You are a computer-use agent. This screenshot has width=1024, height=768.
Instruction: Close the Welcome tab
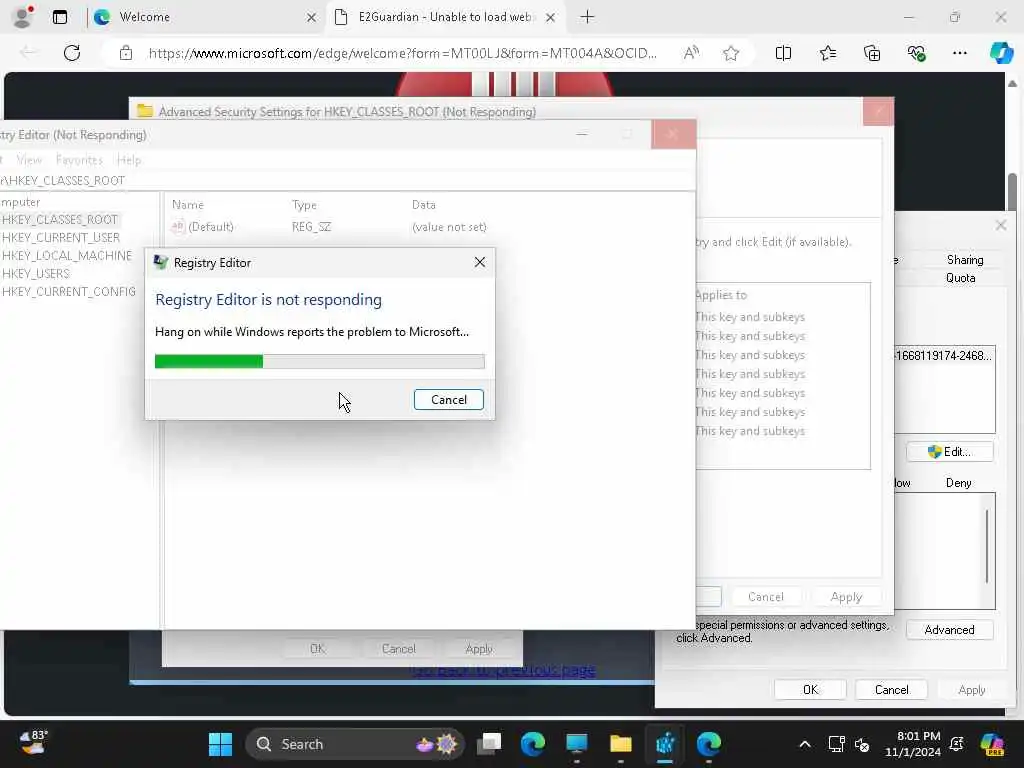312,18
